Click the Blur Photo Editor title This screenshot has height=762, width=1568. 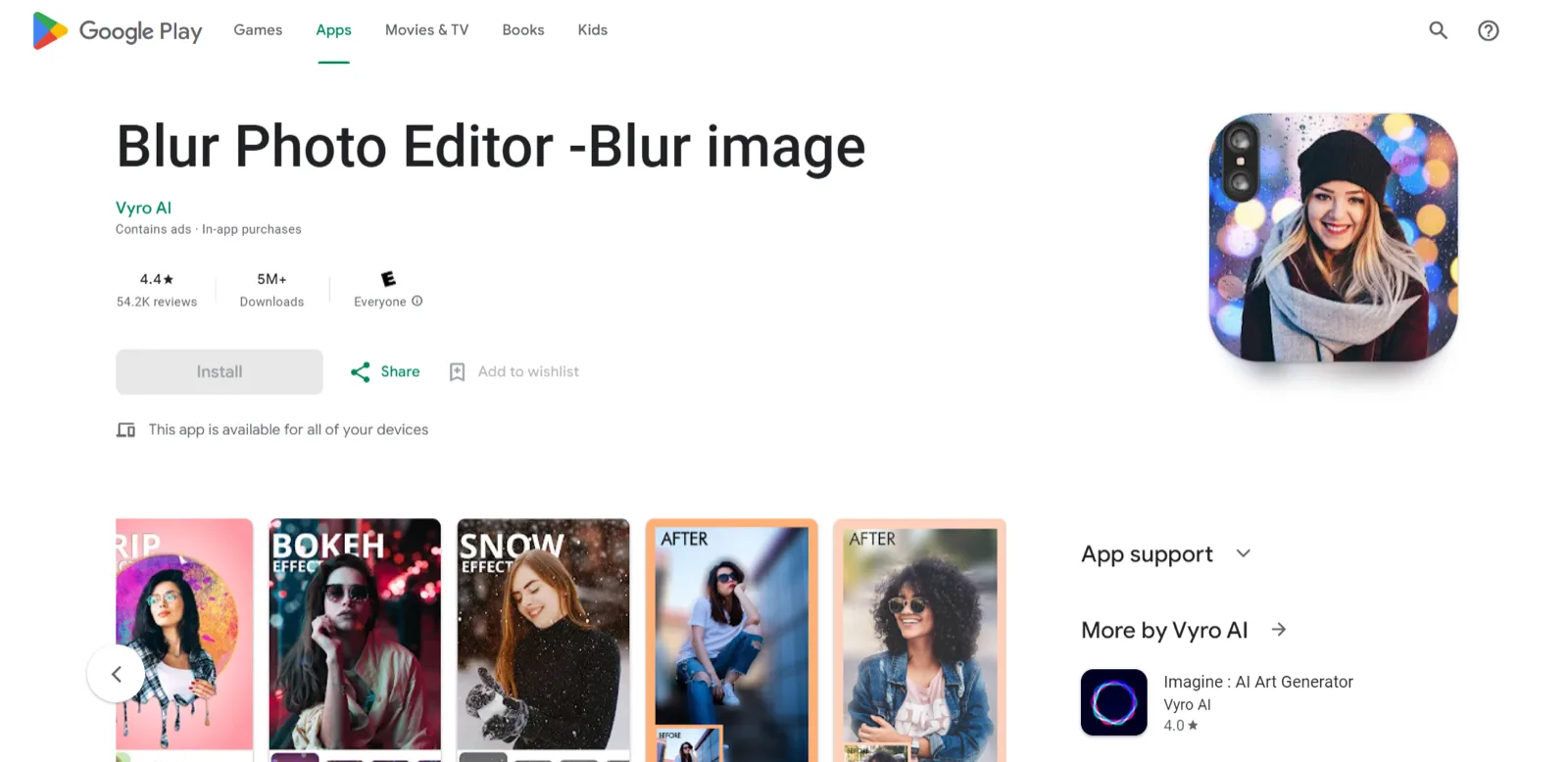(x=491, y=147)
